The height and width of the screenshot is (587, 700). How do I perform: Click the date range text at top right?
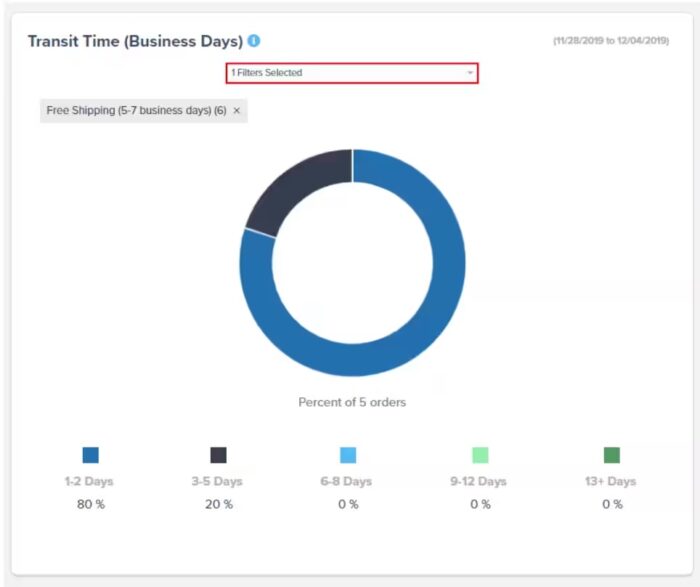tap(611, 41)
